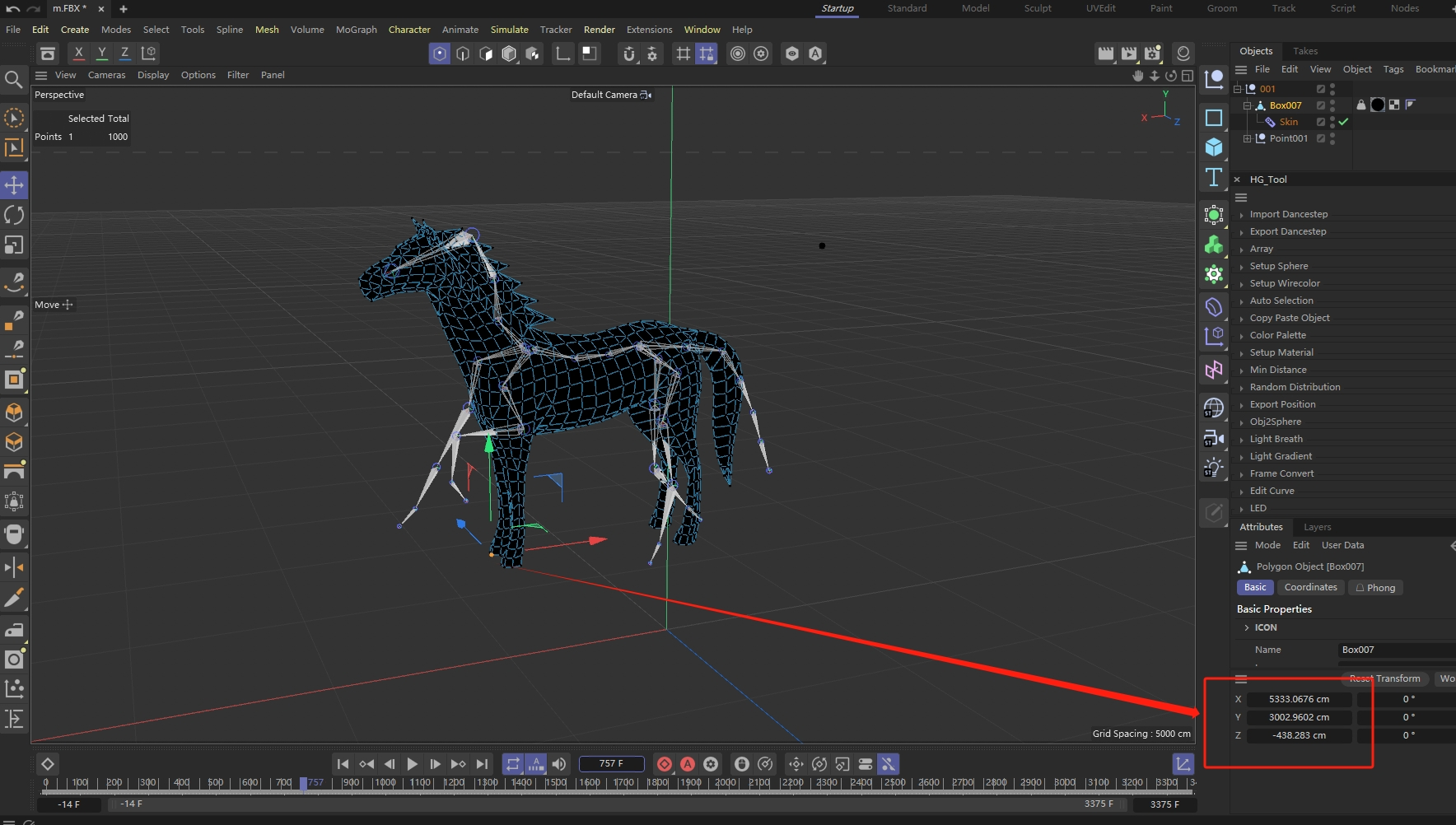The width and height of the screenshot is (1456, 825).
Task: Switch to the Sculpt layout tab
Action: point(1038,8)
